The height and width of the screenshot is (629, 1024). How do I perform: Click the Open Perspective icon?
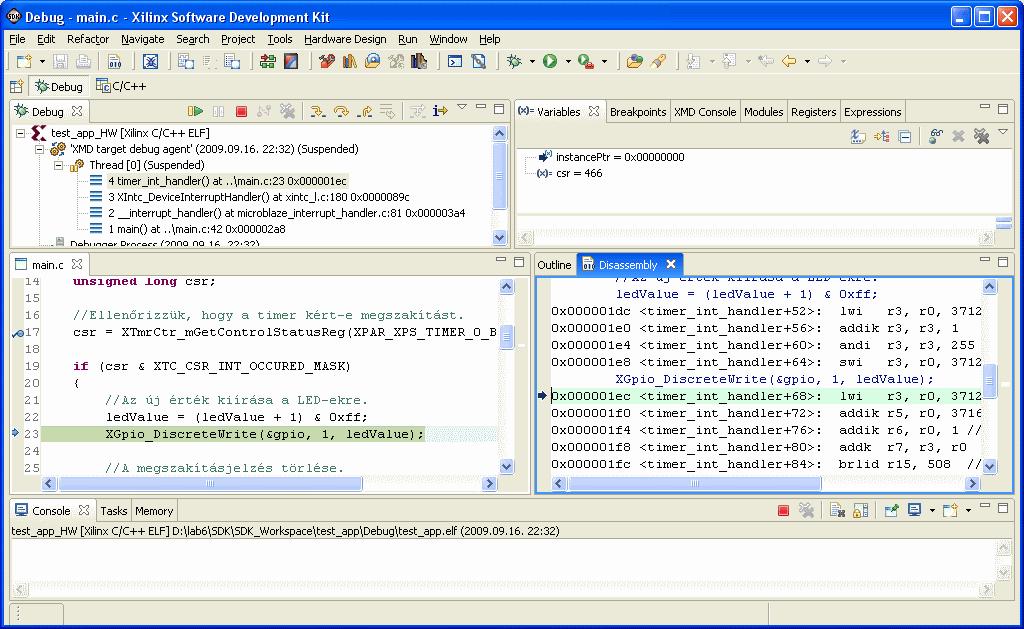pyautogui.click(x=17, y=86)
